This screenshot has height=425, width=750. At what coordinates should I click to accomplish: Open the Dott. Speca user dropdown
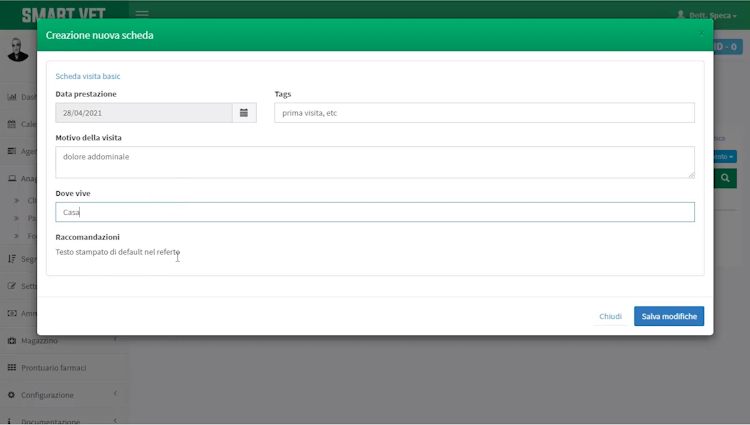click(706, 15)
